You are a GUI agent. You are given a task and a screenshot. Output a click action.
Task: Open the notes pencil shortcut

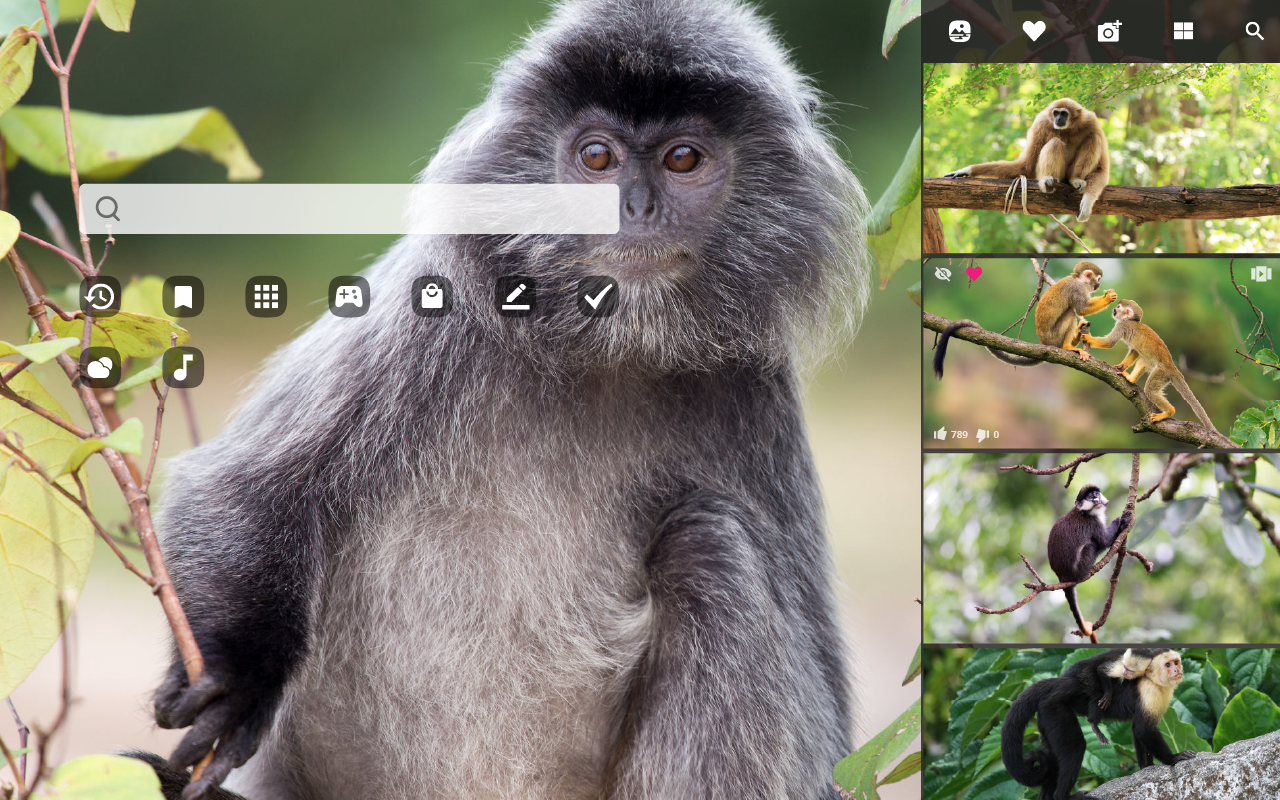click(515, 296)
